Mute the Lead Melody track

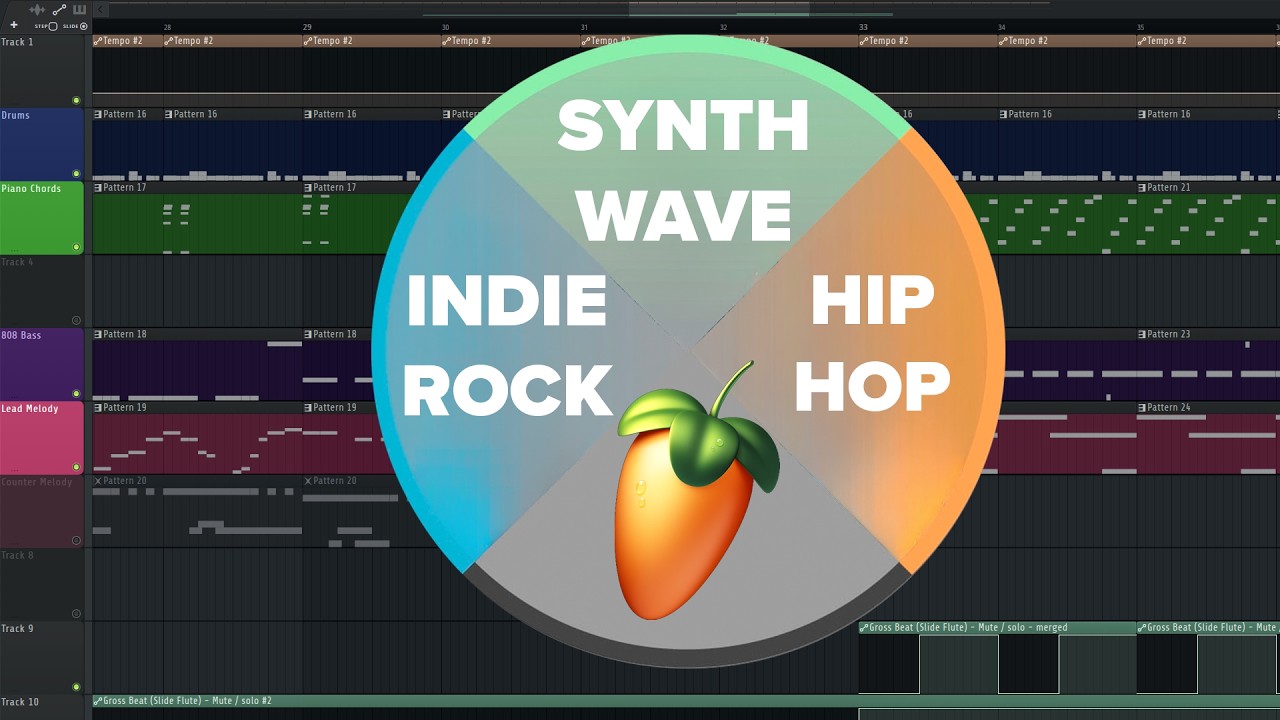click(76, 467)
